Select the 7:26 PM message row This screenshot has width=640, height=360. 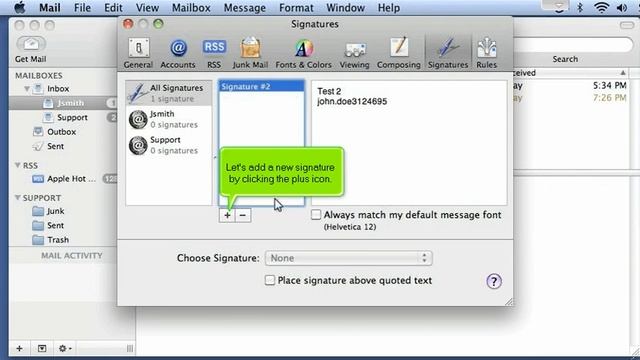tap(571, 98)
